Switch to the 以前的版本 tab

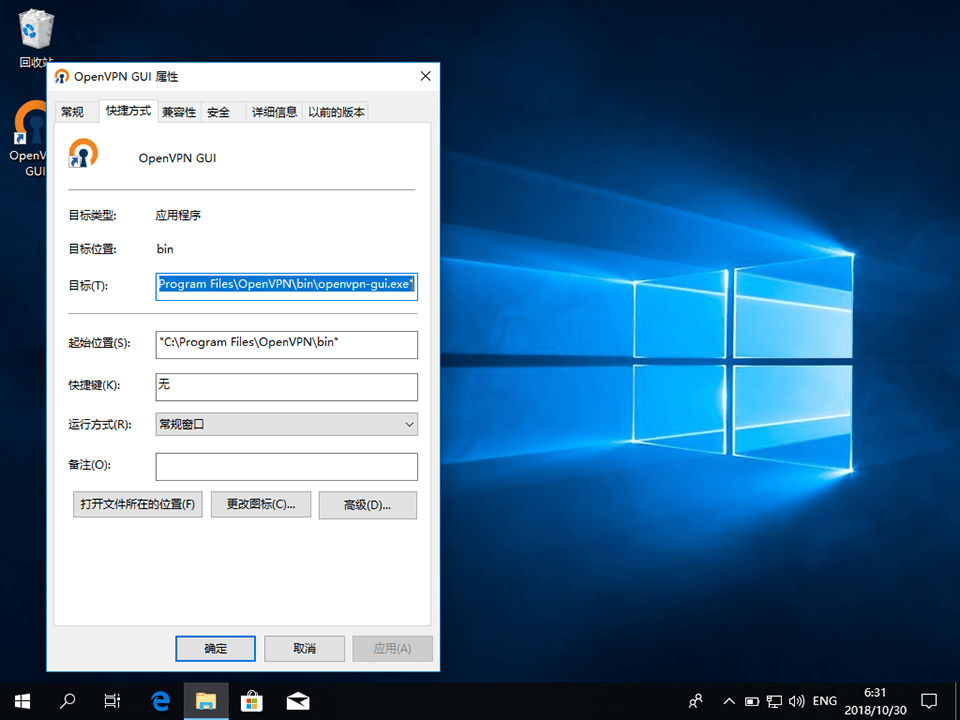(336, 112)
